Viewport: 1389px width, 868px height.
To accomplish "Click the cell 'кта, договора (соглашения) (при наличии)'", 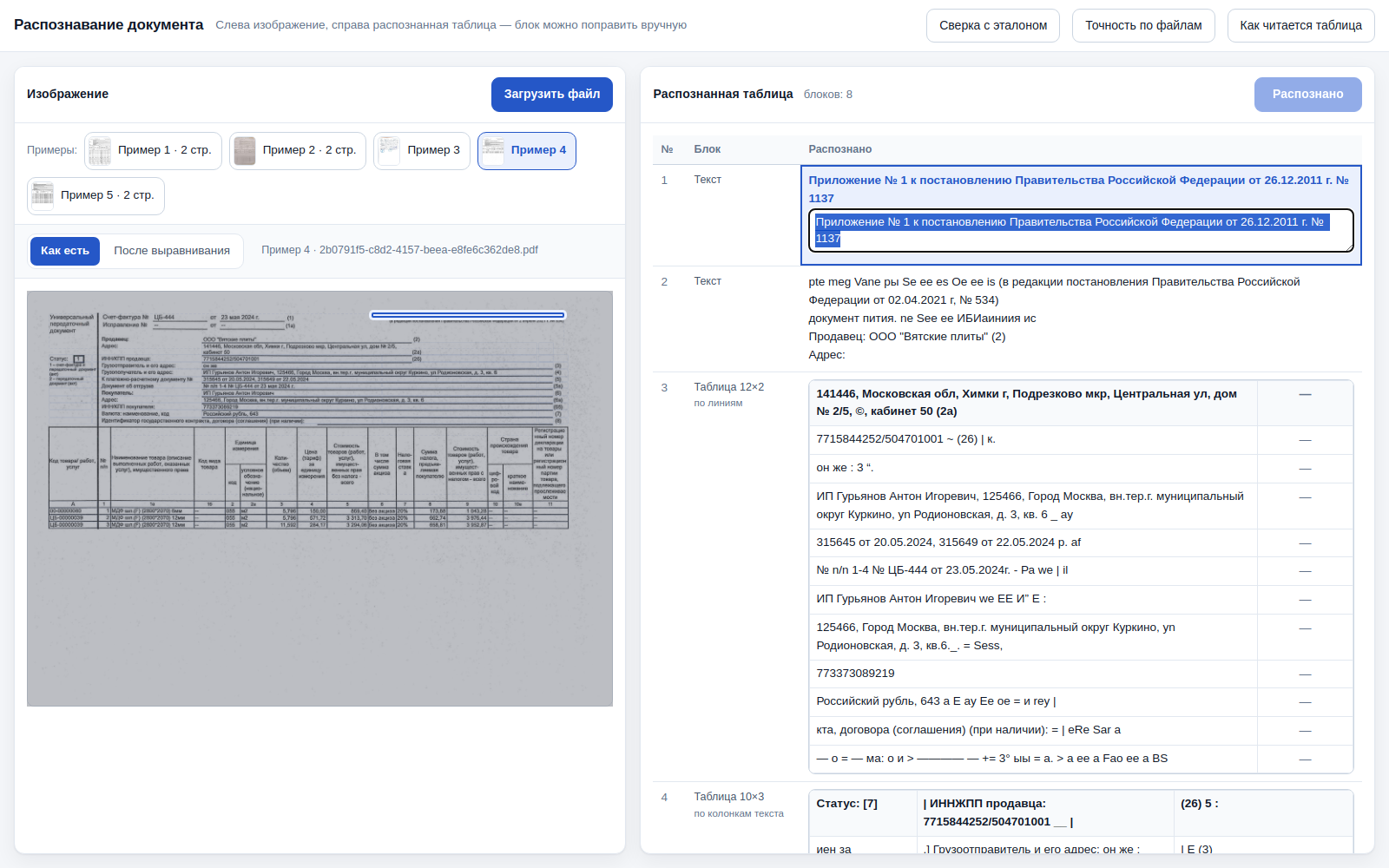I will (1032, 730).
